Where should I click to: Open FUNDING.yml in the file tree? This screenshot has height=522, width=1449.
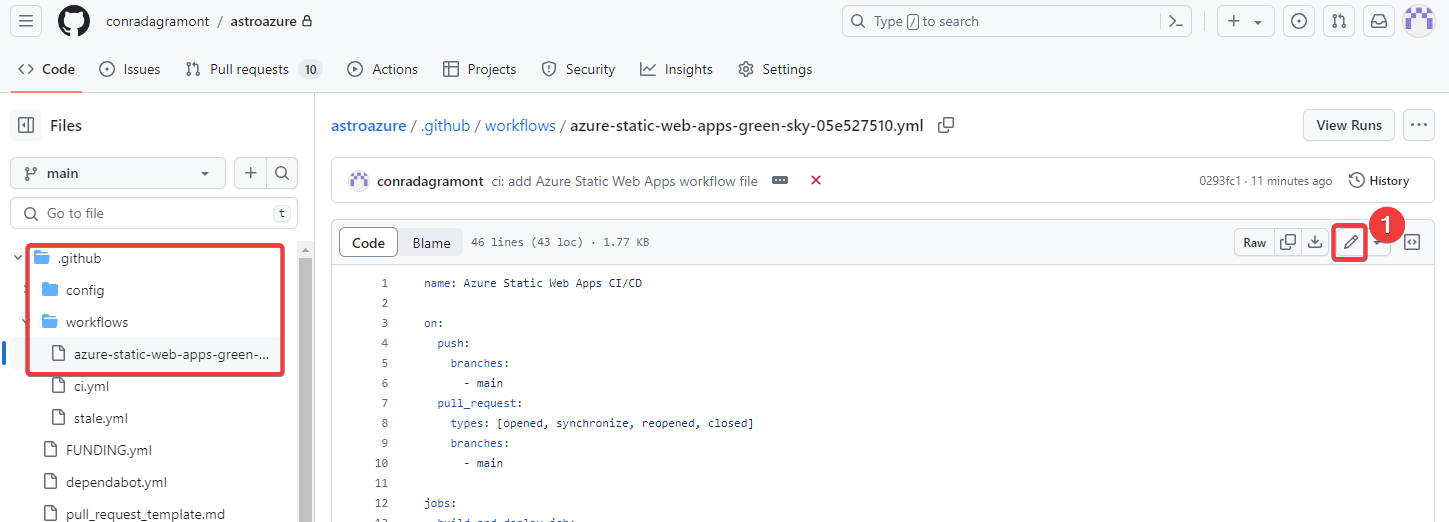108,450
